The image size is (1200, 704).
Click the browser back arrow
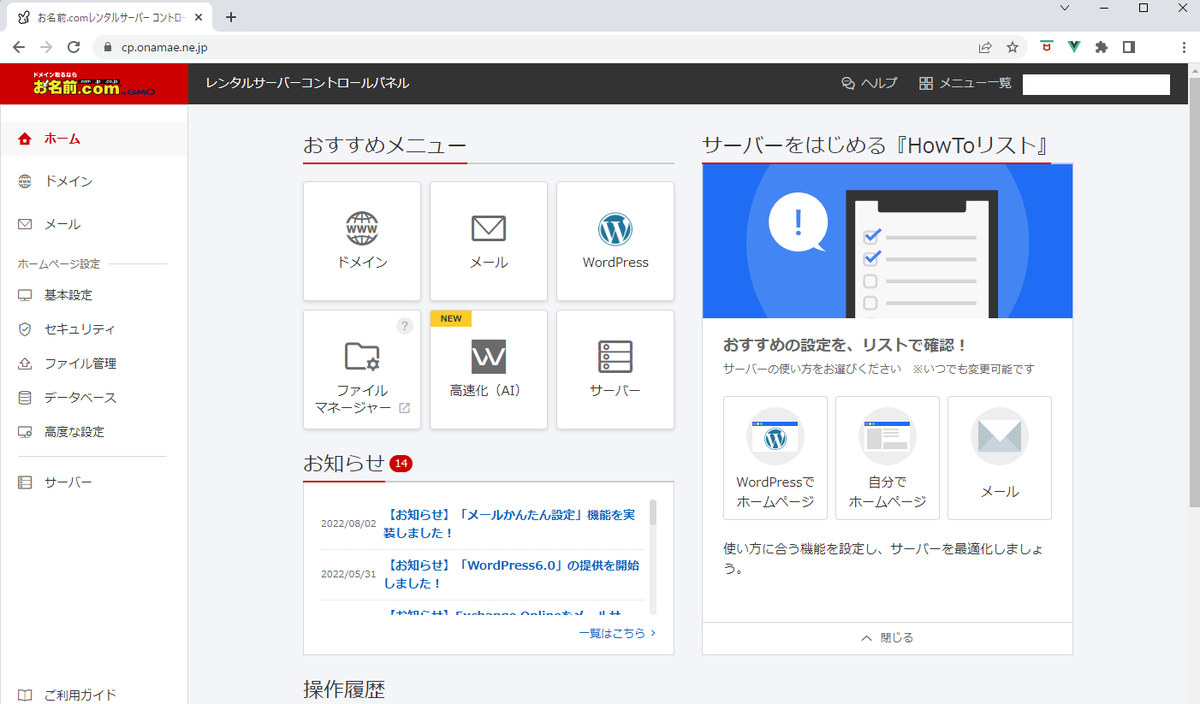(x=19, y=47)
